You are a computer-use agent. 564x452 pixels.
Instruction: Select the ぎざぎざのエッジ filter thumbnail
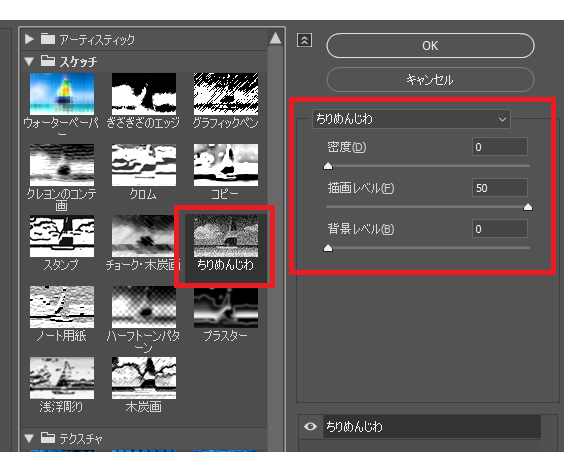pyautogui.click(x=144, y=94)
